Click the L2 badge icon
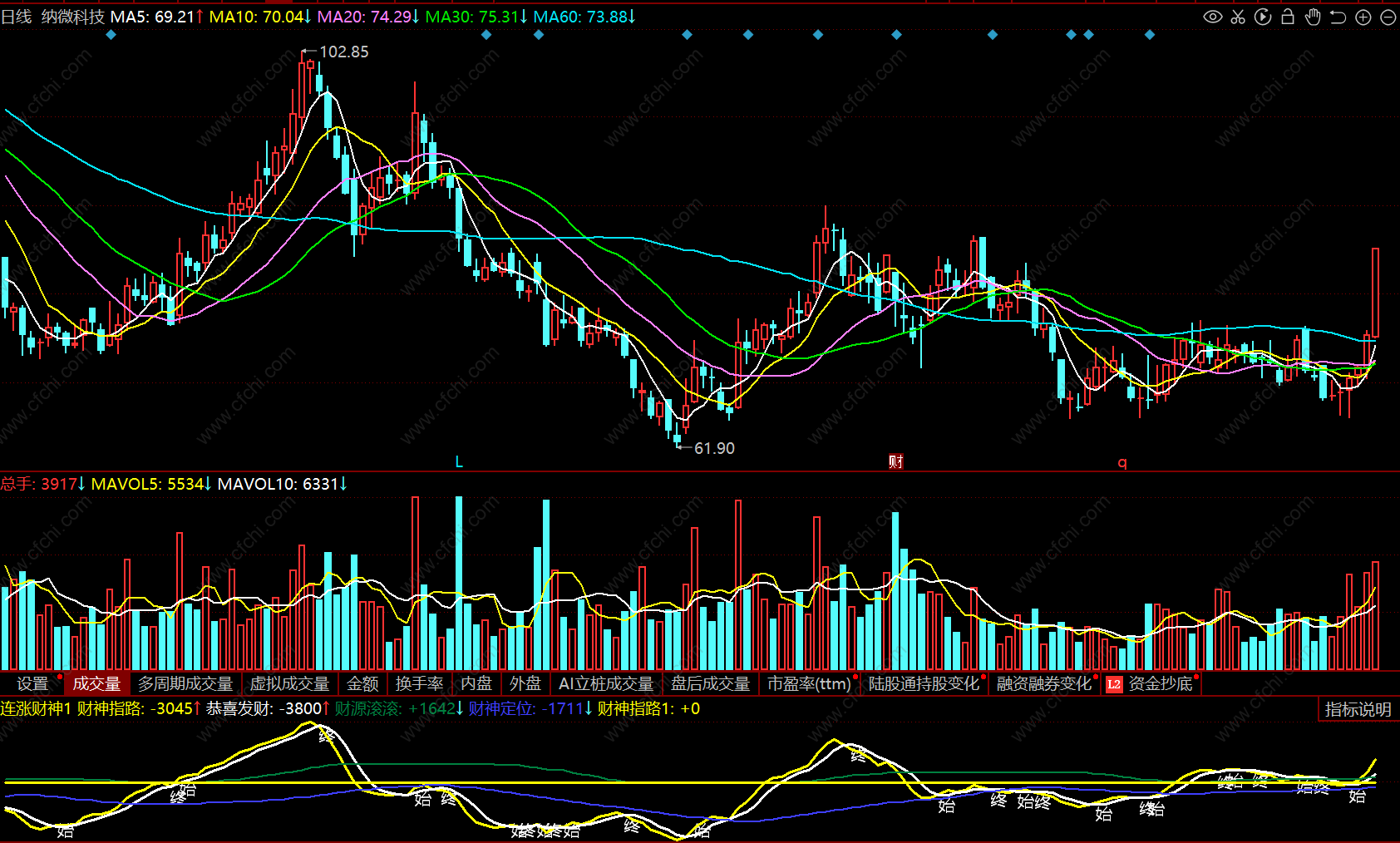Screen dimensions: 1400x843 [x=1114, y=684]
